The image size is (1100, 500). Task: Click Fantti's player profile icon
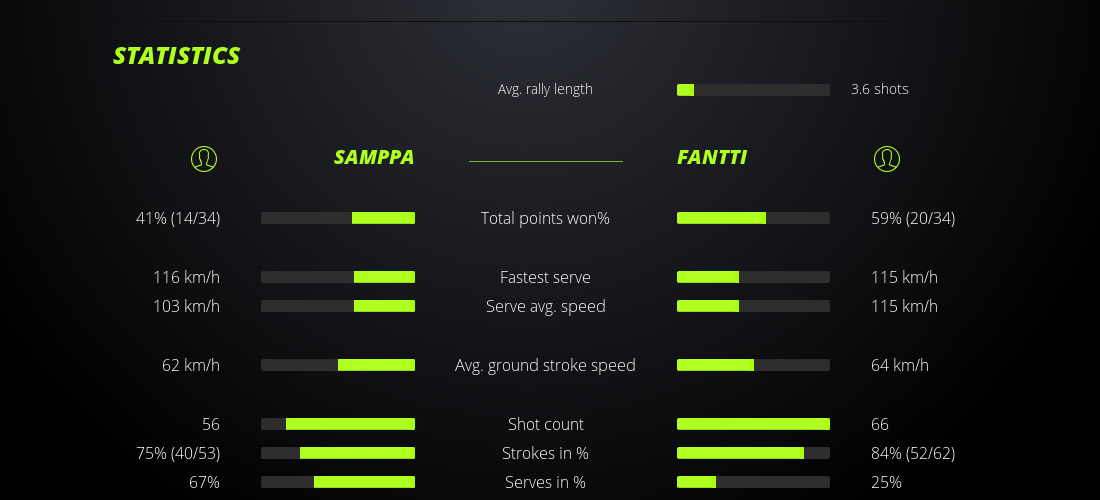887,158
